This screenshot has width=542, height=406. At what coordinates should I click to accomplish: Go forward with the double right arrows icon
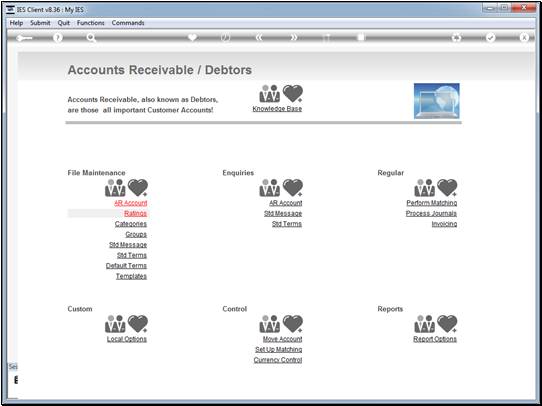293,38
